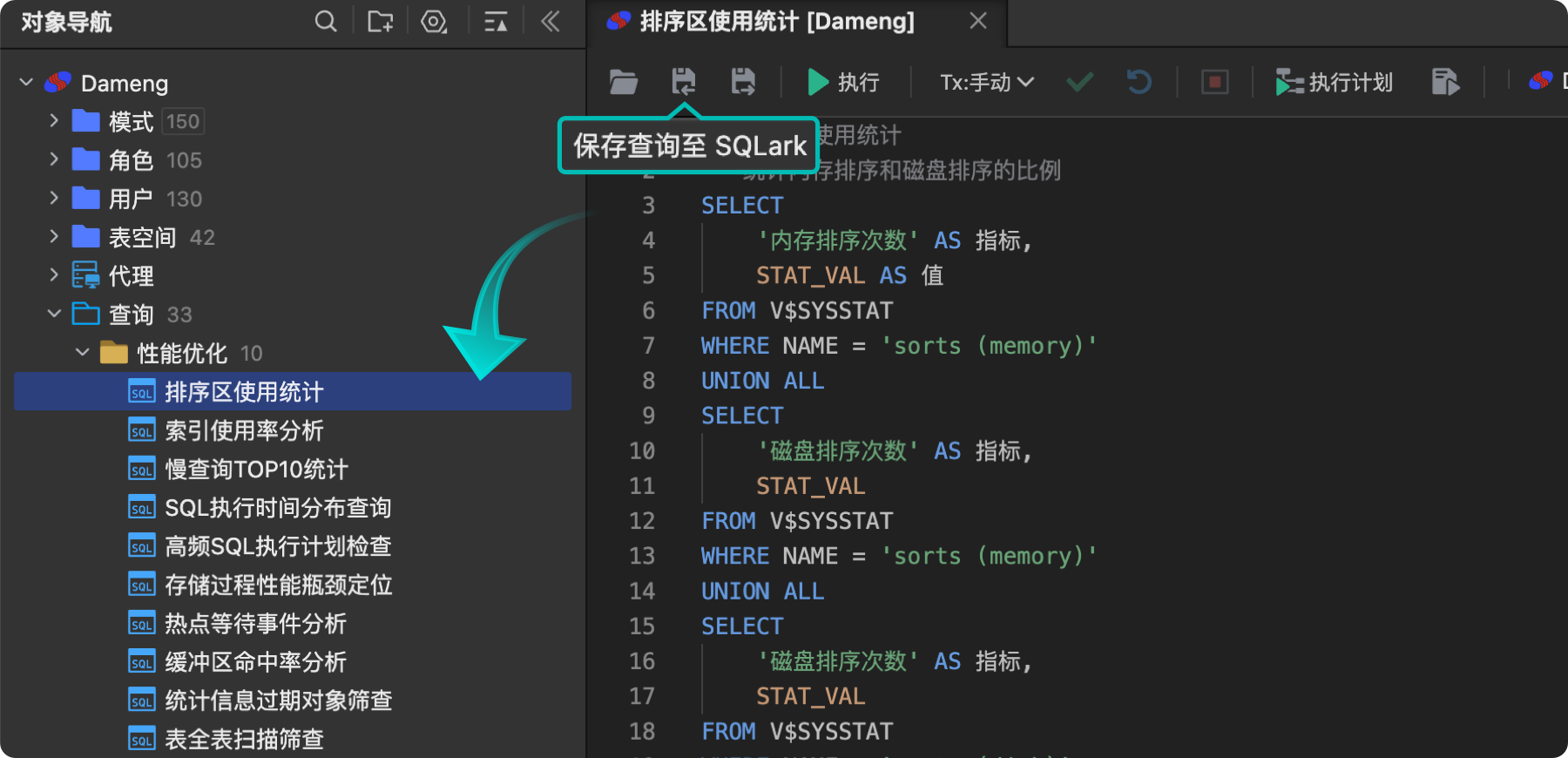This screenshot has height=758, width=1568.
Task: Hide the object navigator panel with double-chevron
Action: pos(550,22)
